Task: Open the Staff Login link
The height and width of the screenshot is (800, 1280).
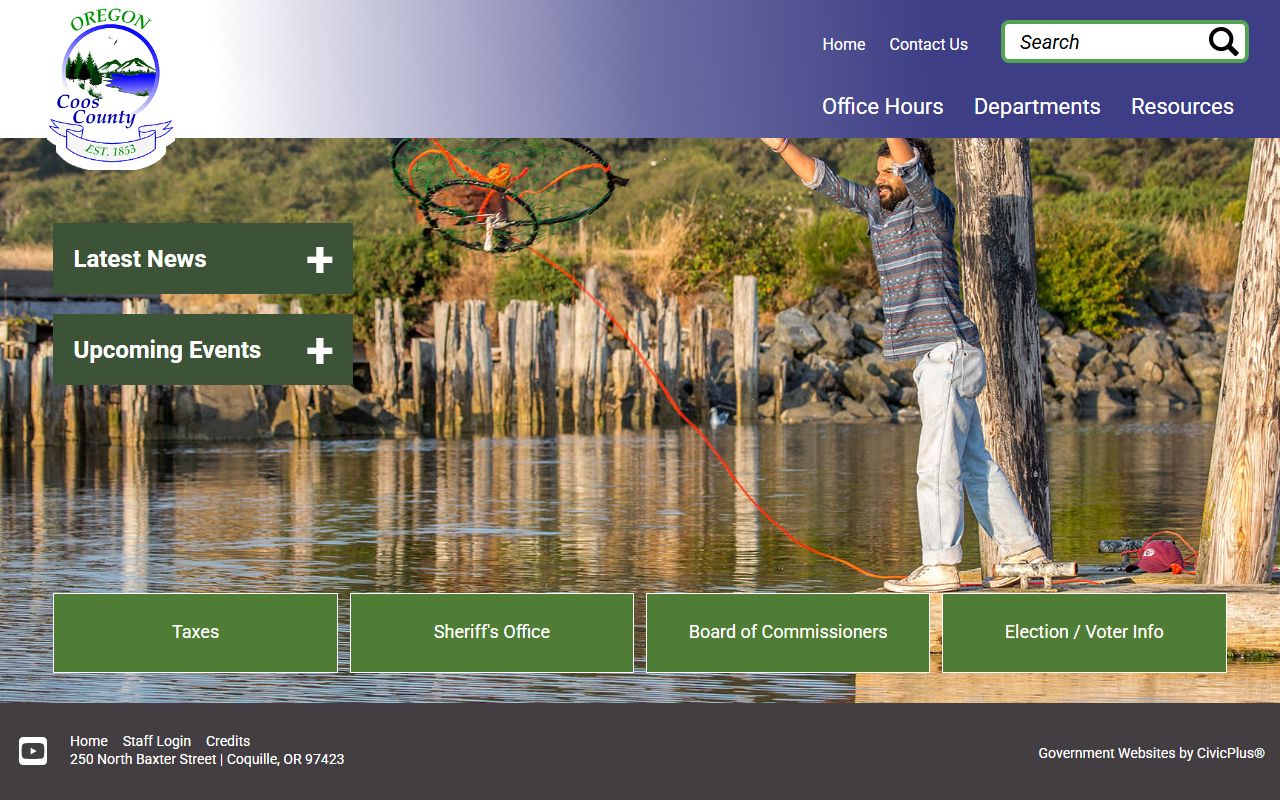Action: (x=156, y=741)
